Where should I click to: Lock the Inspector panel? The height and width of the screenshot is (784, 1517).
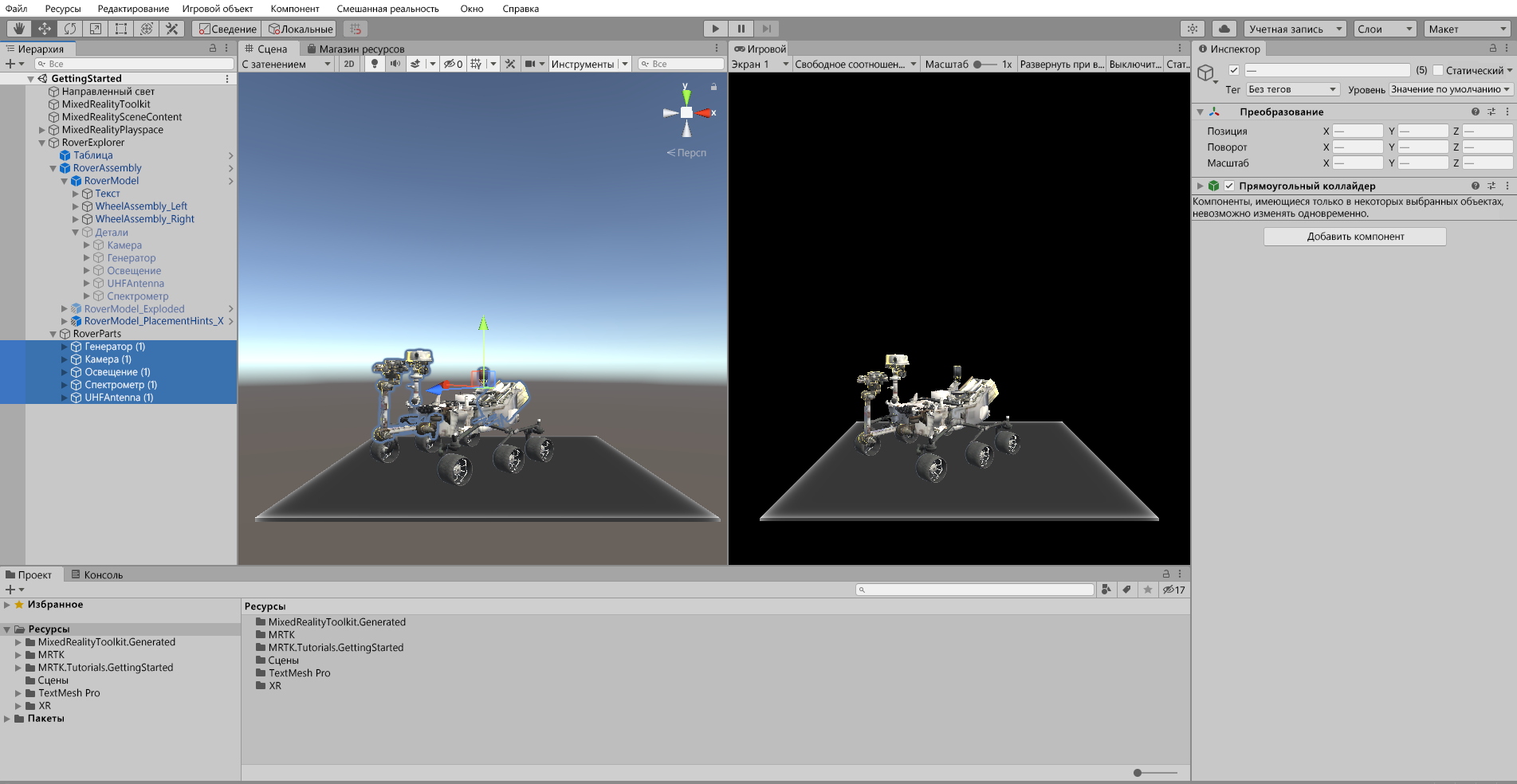click(x=1493, y=49)
